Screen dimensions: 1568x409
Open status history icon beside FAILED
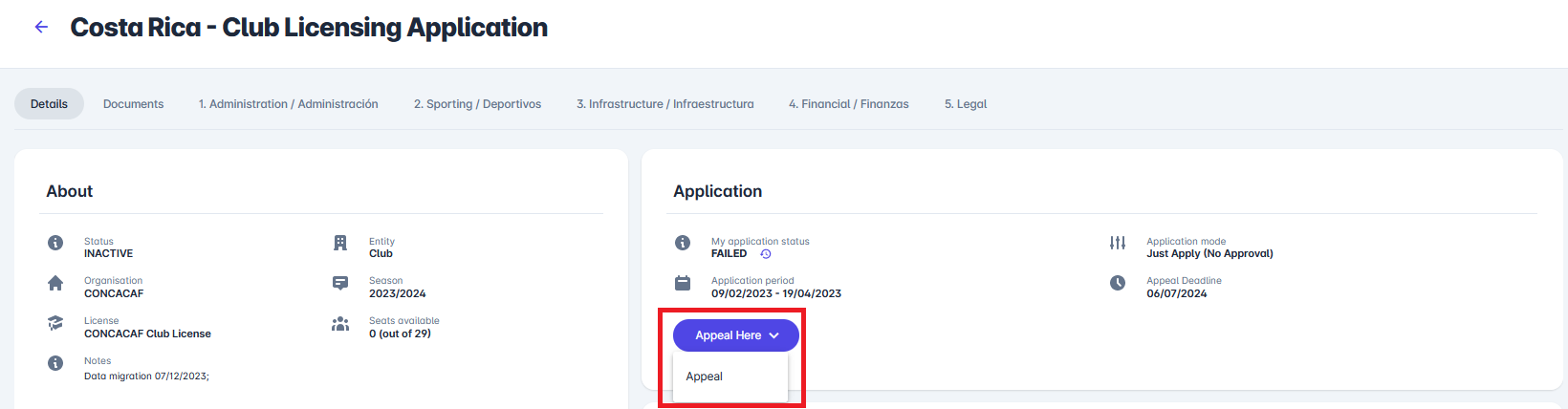click(x=766, y=254)
